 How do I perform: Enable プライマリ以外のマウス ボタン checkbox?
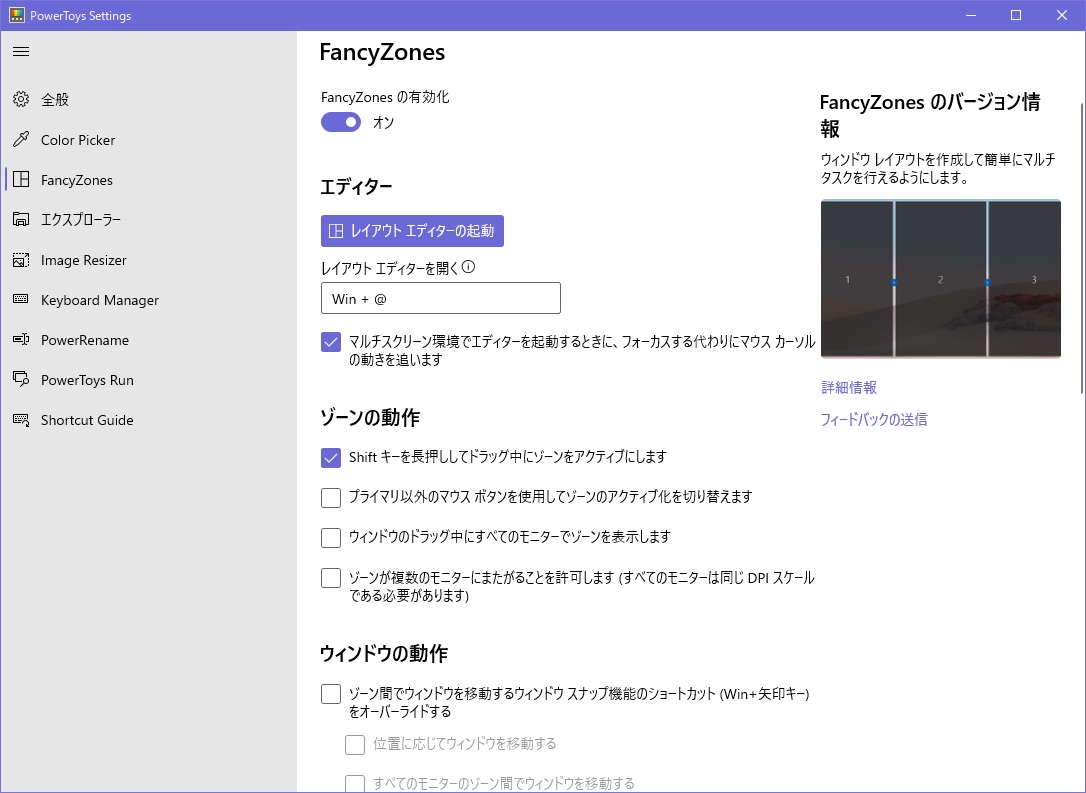coord(331,498)
